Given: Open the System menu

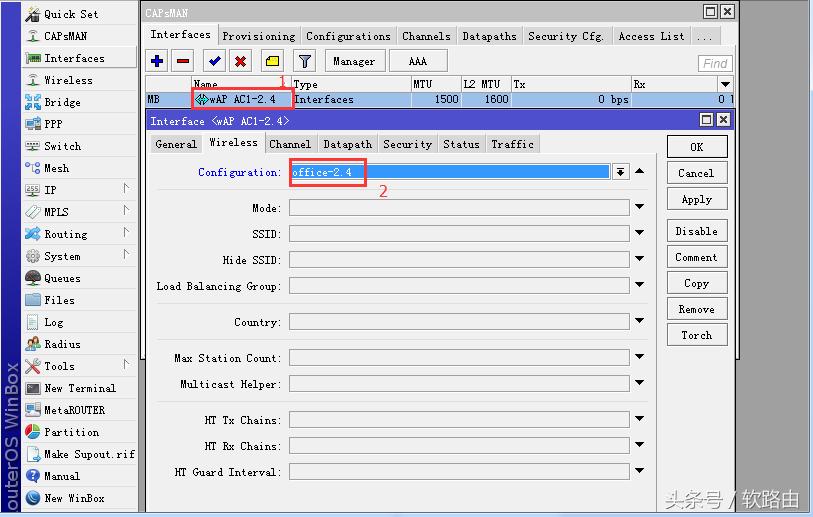Looking at the screenshot, I should click(x=79, y=256).
